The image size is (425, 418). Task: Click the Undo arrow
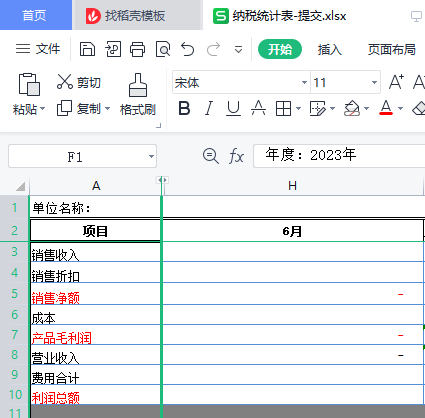[x=188, y=49]
